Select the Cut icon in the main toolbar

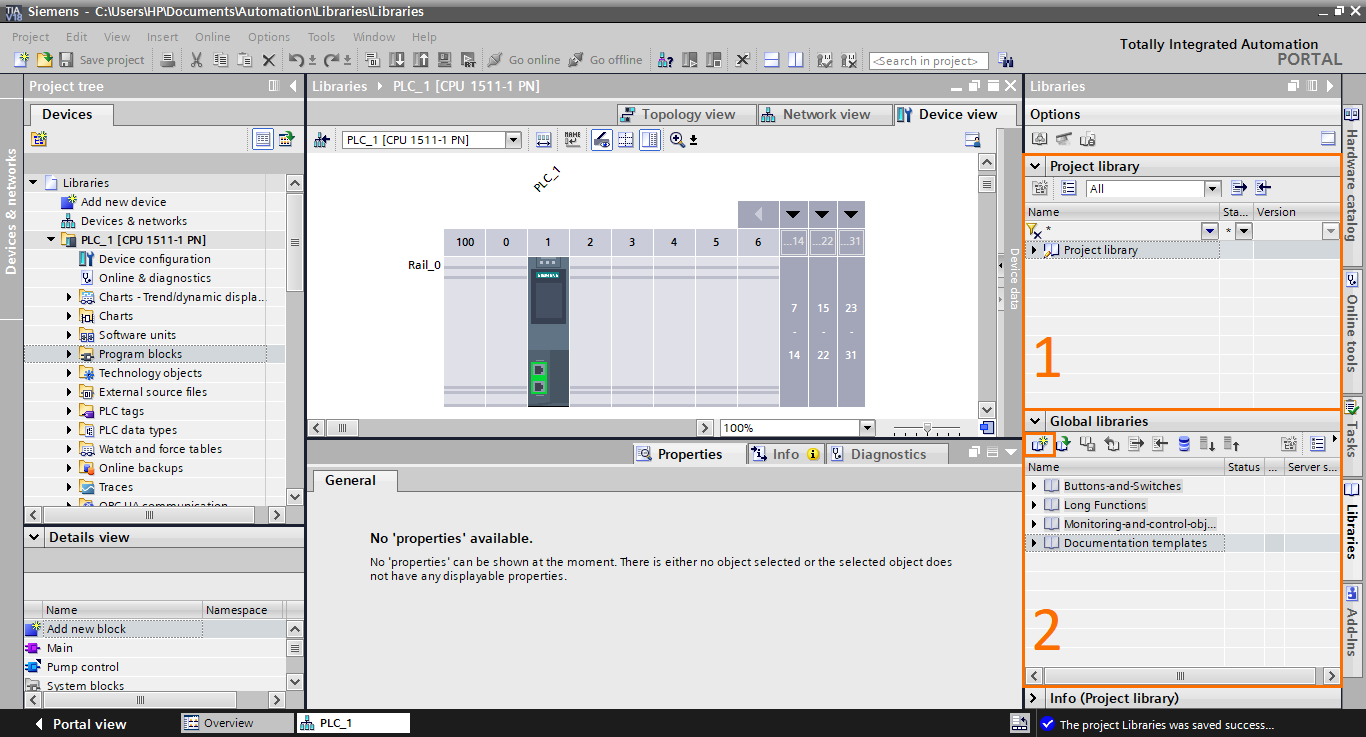pyautogui.click(x=196, y=60)
